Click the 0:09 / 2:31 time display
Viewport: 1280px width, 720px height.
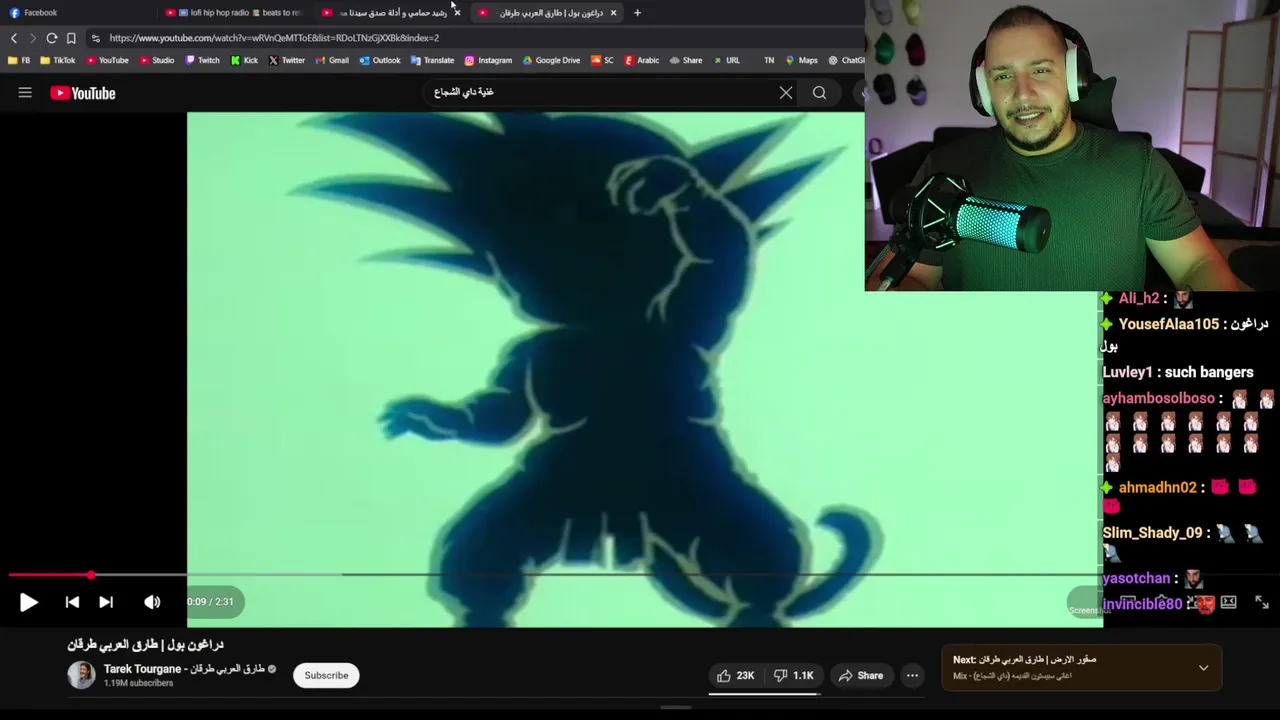click(210, 602)
